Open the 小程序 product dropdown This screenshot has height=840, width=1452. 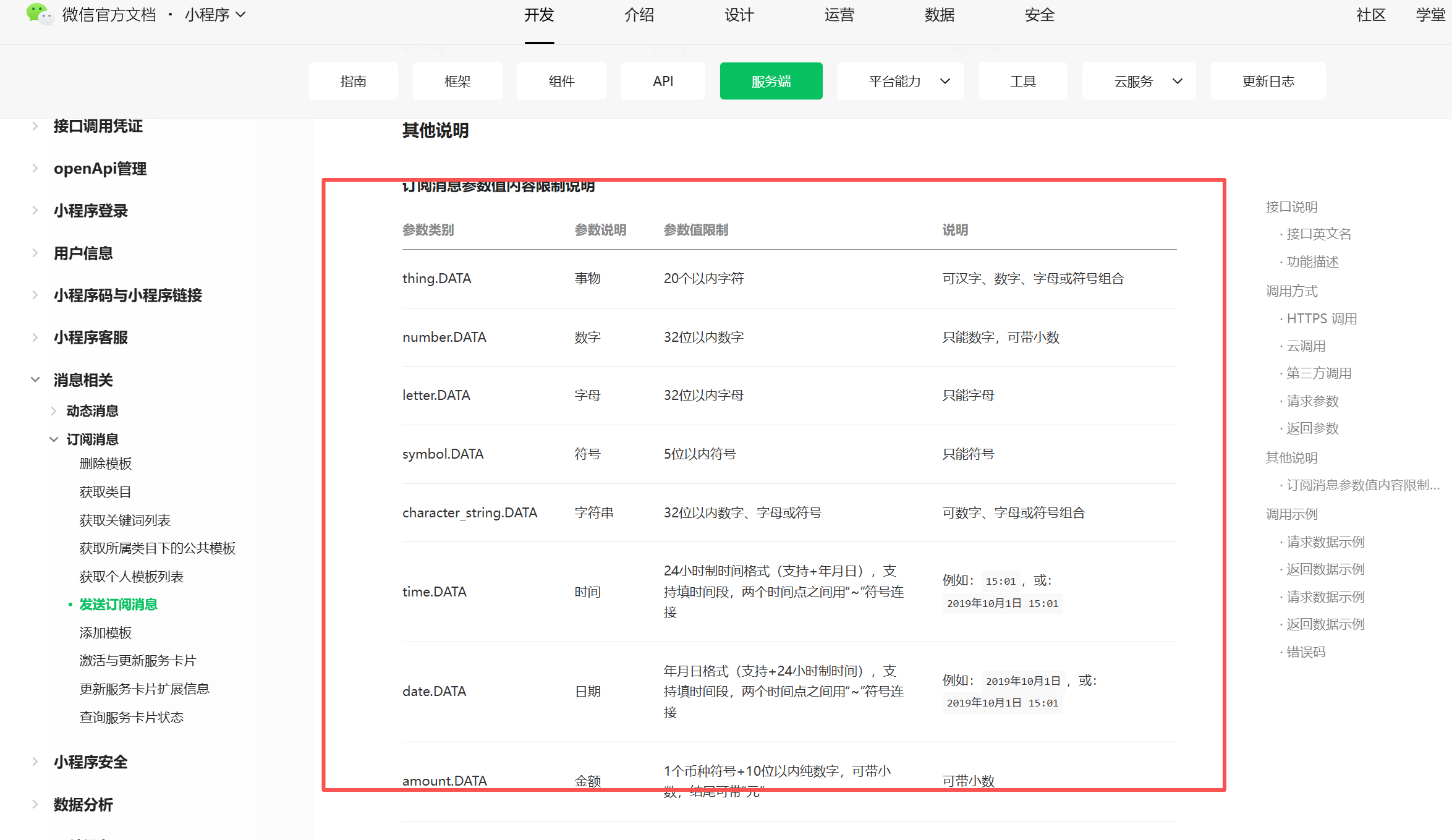pyautogui.click(x=214, y=15)
